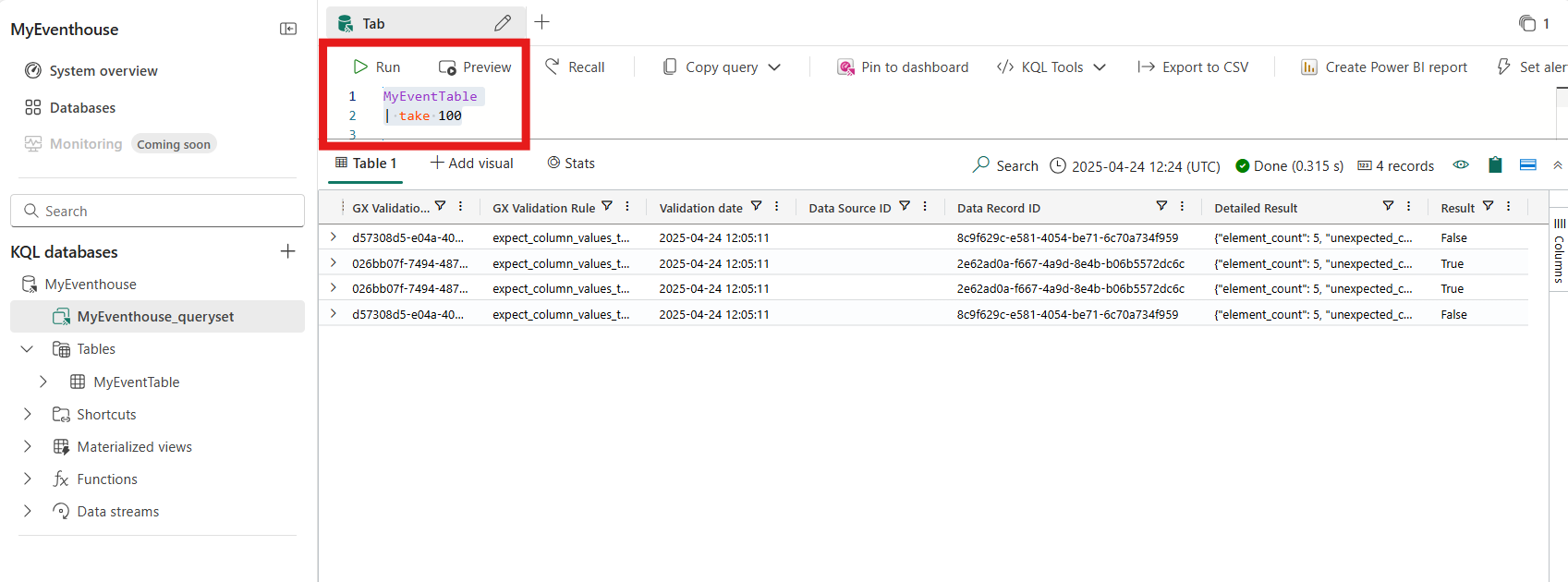
Task: Rename tab using pencil icon
Action: point(503,23)
